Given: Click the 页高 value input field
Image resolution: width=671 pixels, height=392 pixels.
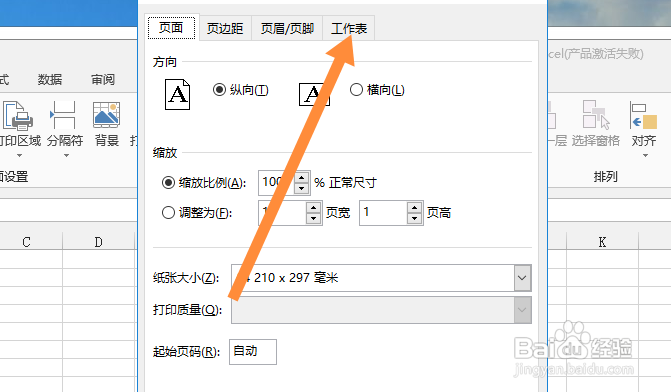Looking at the screenshot, I should 383,213.
